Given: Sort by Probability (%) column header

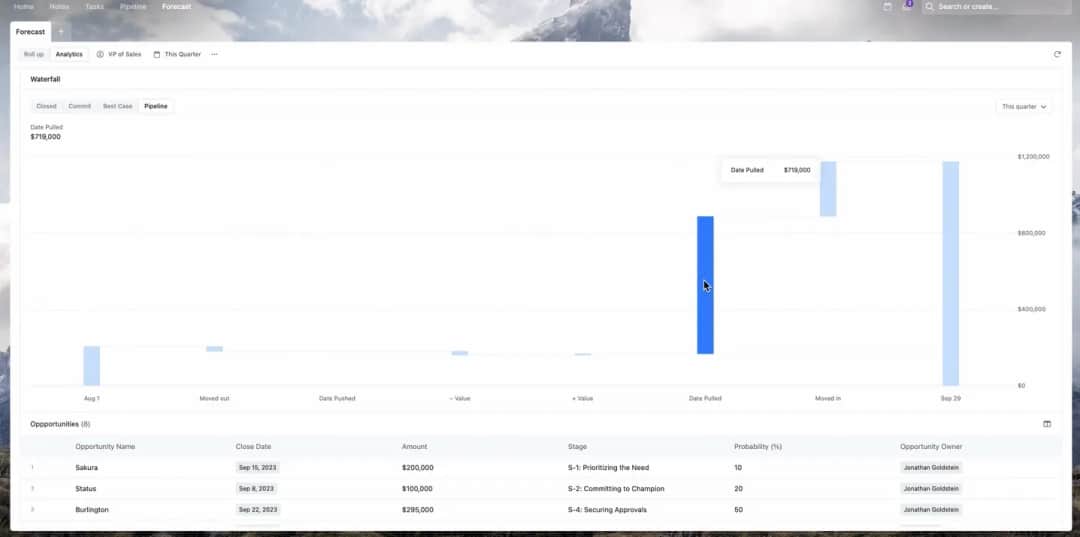Looking at the screenshot, I should coord(758,447).
